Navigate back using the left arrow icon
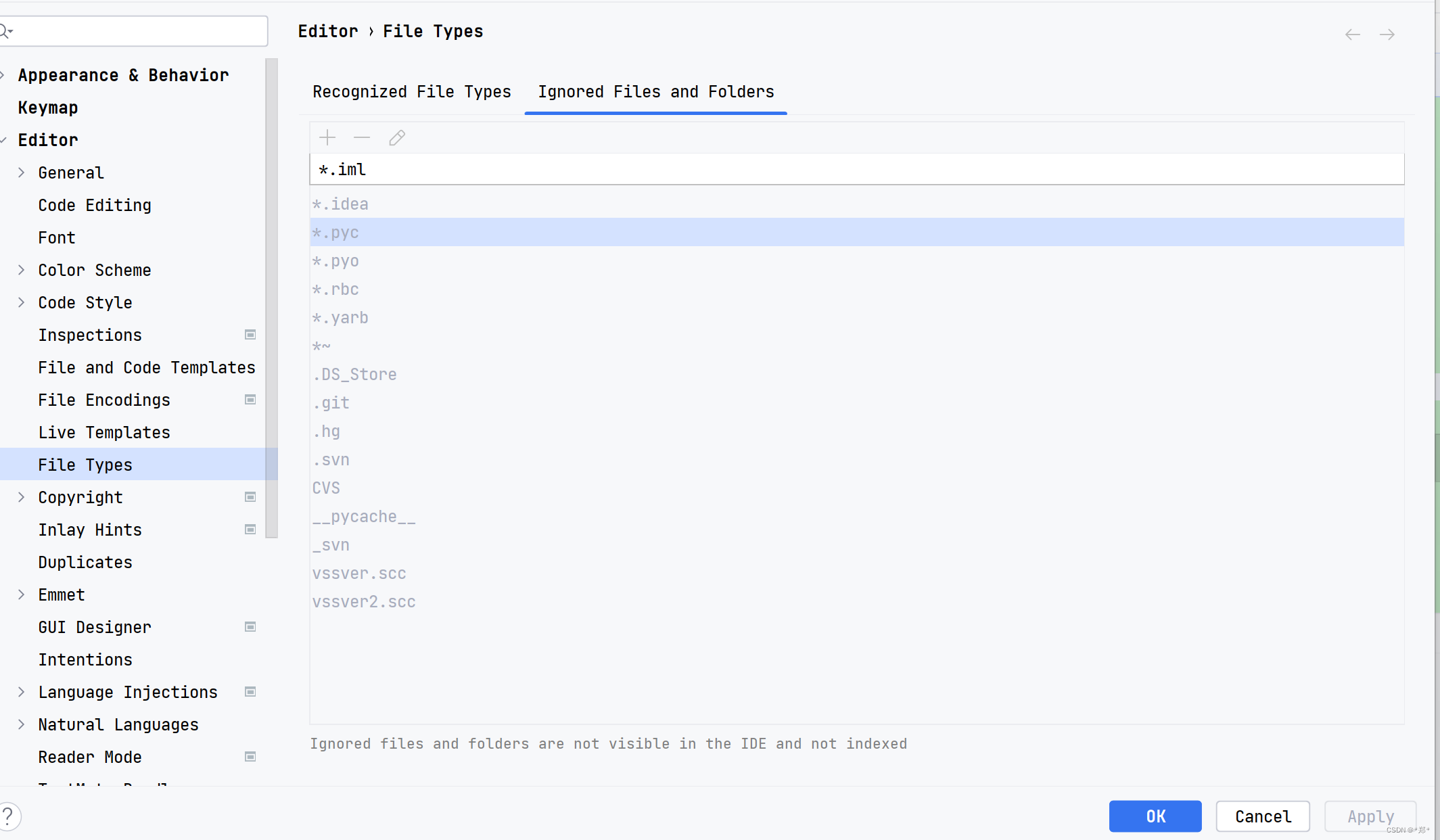This screenshot has height=840, width=1440. [x=1353, y=34]
